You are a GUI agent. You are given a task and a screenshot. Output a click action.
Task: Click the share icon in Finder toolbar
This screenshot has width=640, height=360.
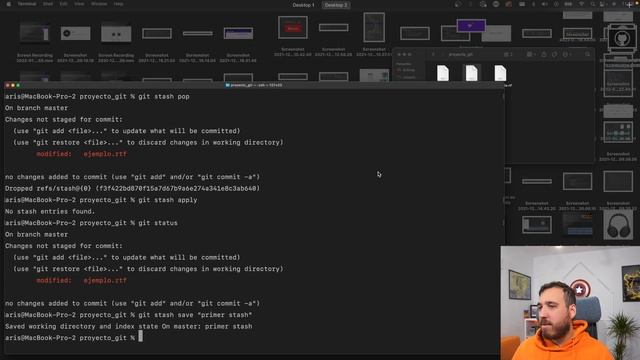pyautogui.click(x=544, y=54)
